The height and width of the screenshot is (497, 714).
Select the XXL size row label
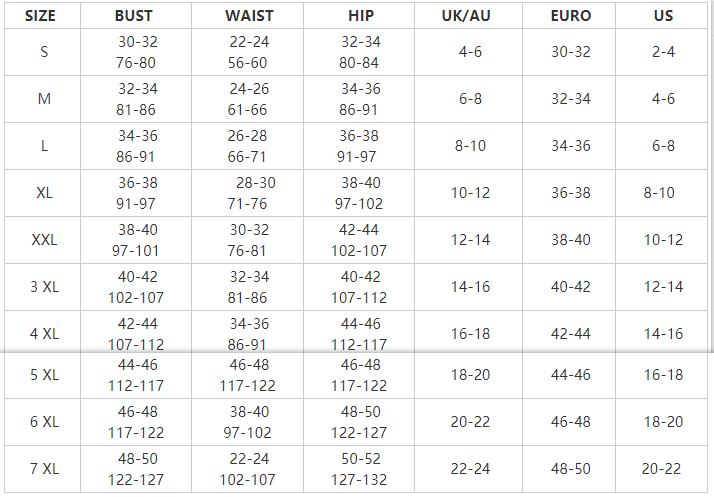(x=44, y=240)
